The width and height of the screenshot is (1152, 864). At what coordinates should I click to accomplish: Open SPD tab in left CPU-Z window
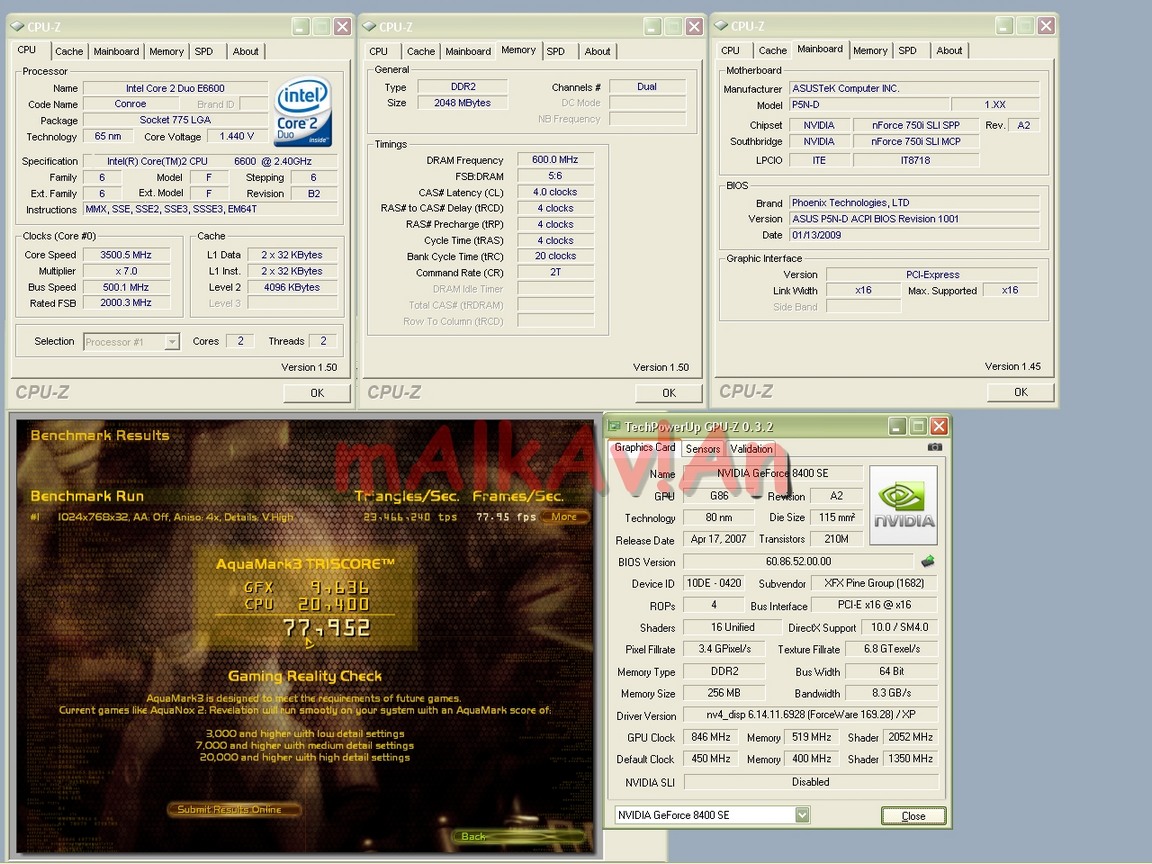(x=204, y=51)
